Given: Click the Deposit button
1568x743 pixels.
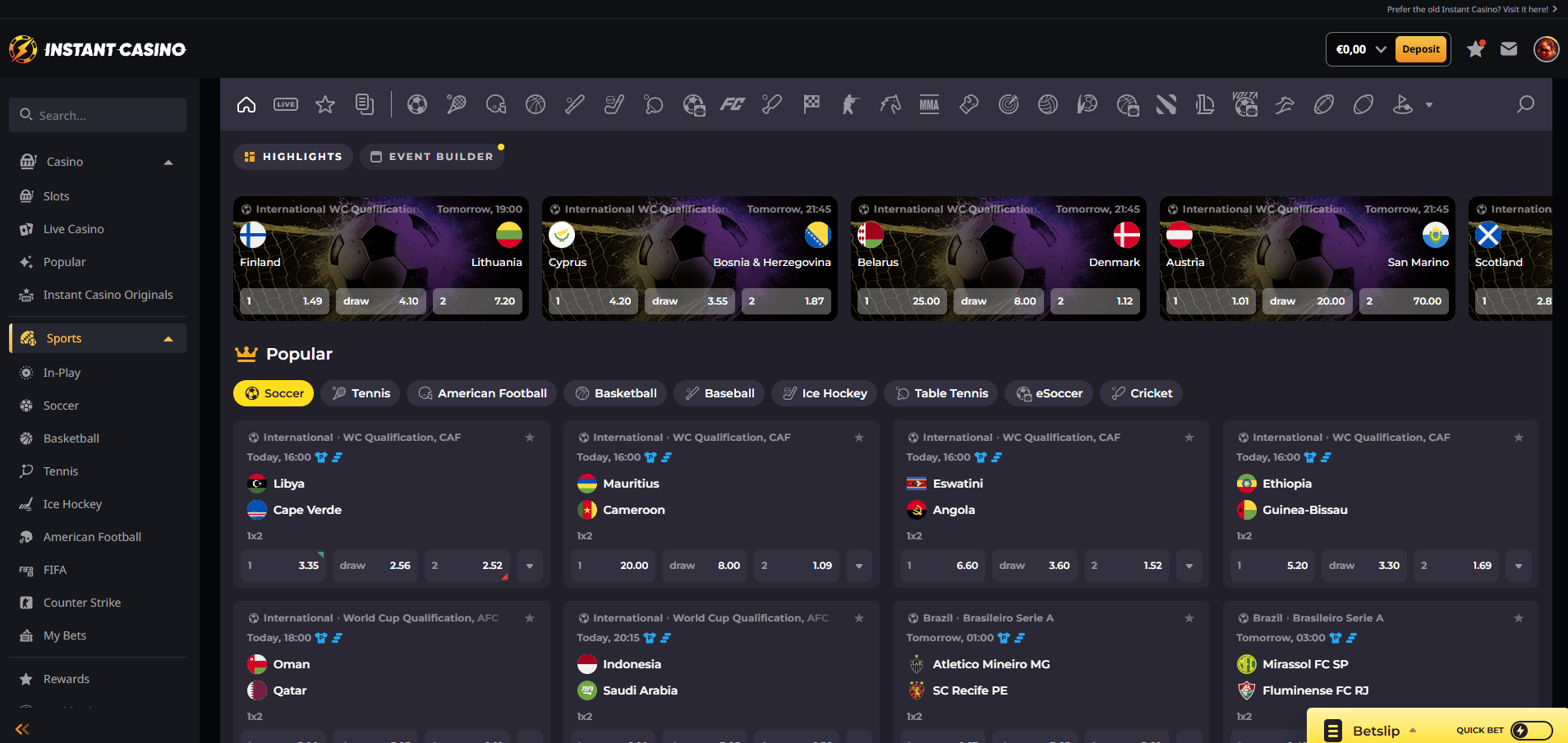Looking at the screenshot, I should coord(1420,49).
